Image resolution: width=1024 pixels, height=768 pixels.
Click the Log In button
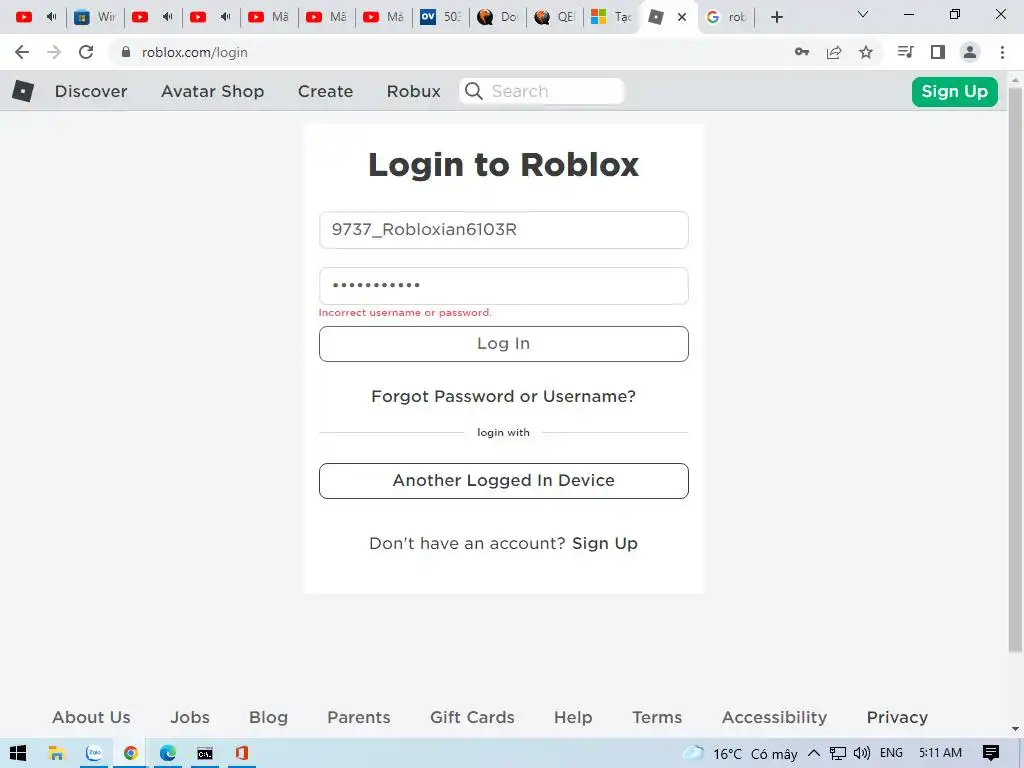[504, 344]
